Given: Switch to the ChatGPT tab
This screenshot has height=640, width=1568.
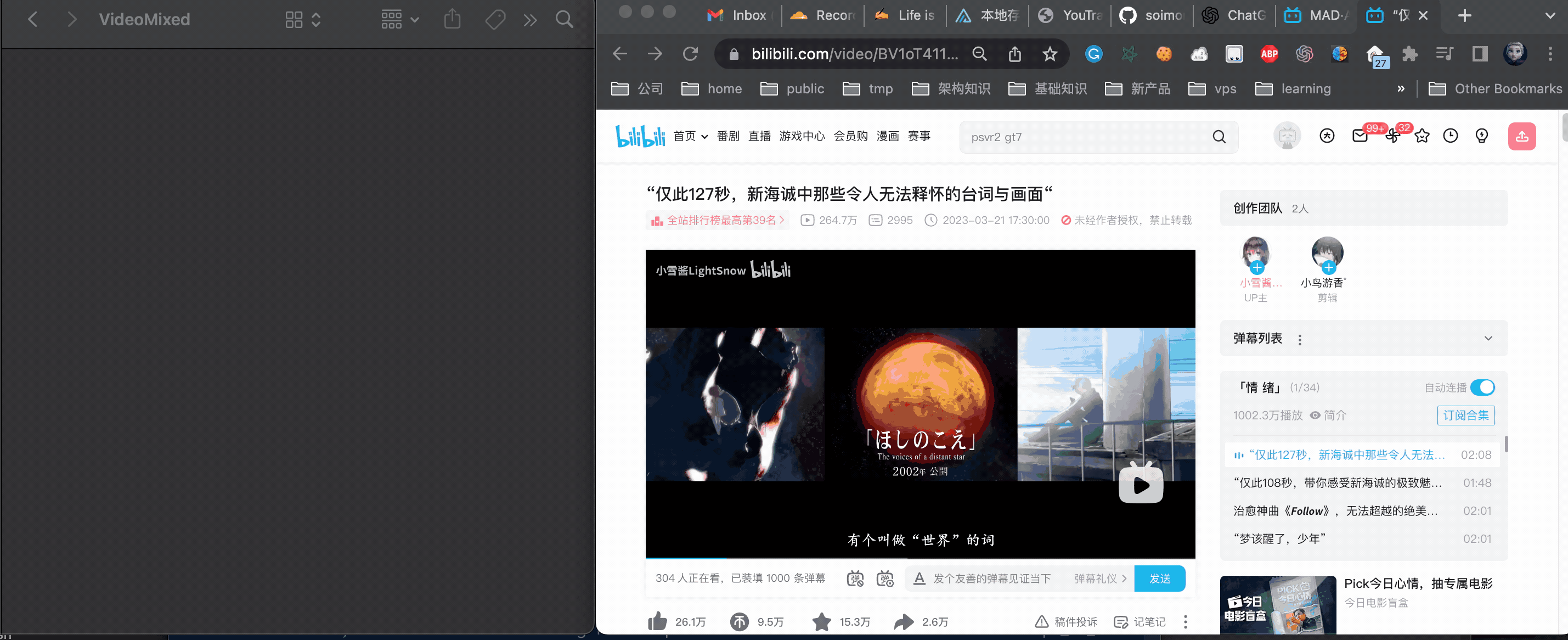Looking at the screenshot, I should [1234, 15].
